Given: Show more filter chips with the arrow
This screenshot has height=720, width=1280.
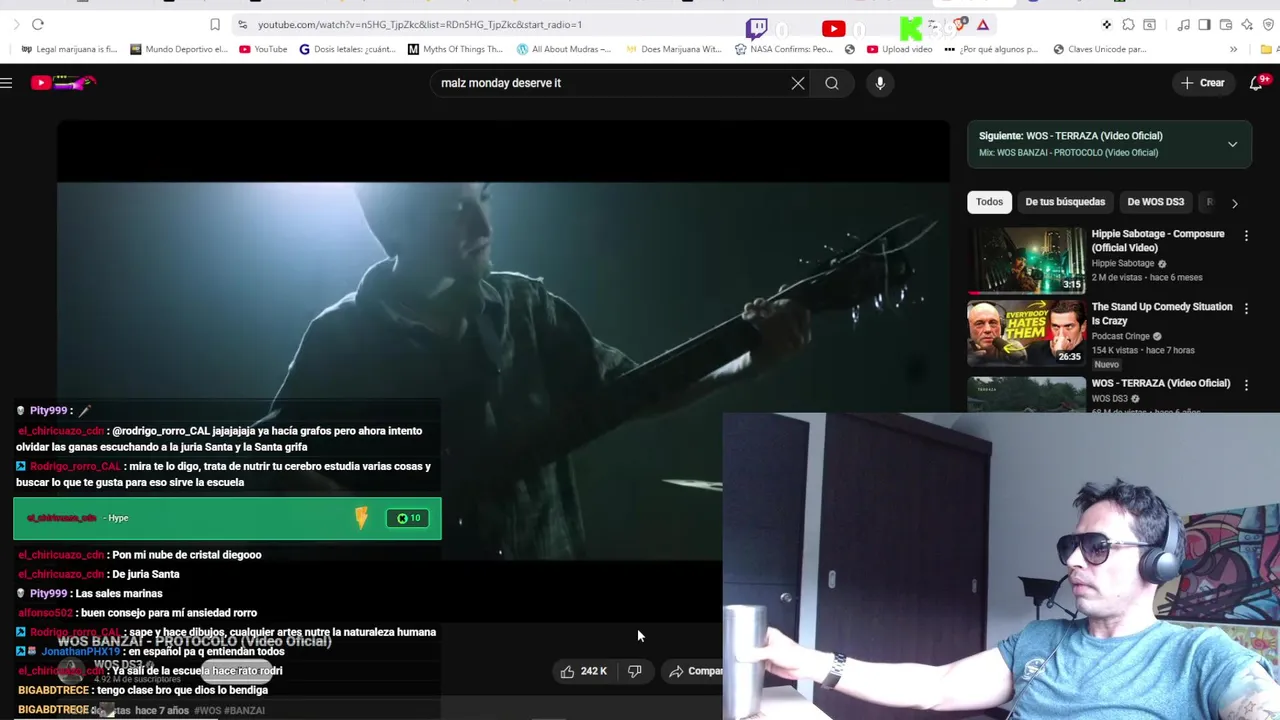Looking at the screenshot, I should point(1234,203).
